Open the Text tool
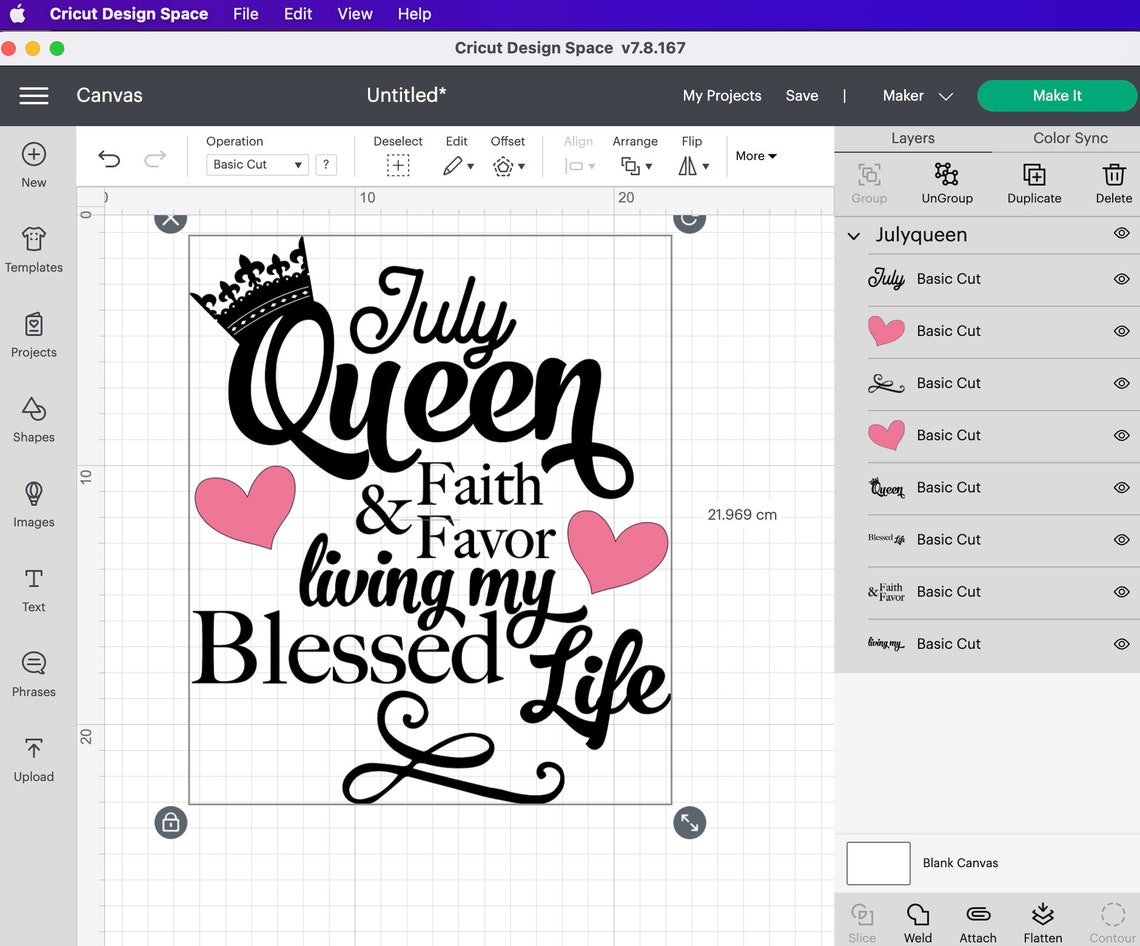Image resolution: width=1140 pixels, height=946 pixels. (x=33, y=590)
